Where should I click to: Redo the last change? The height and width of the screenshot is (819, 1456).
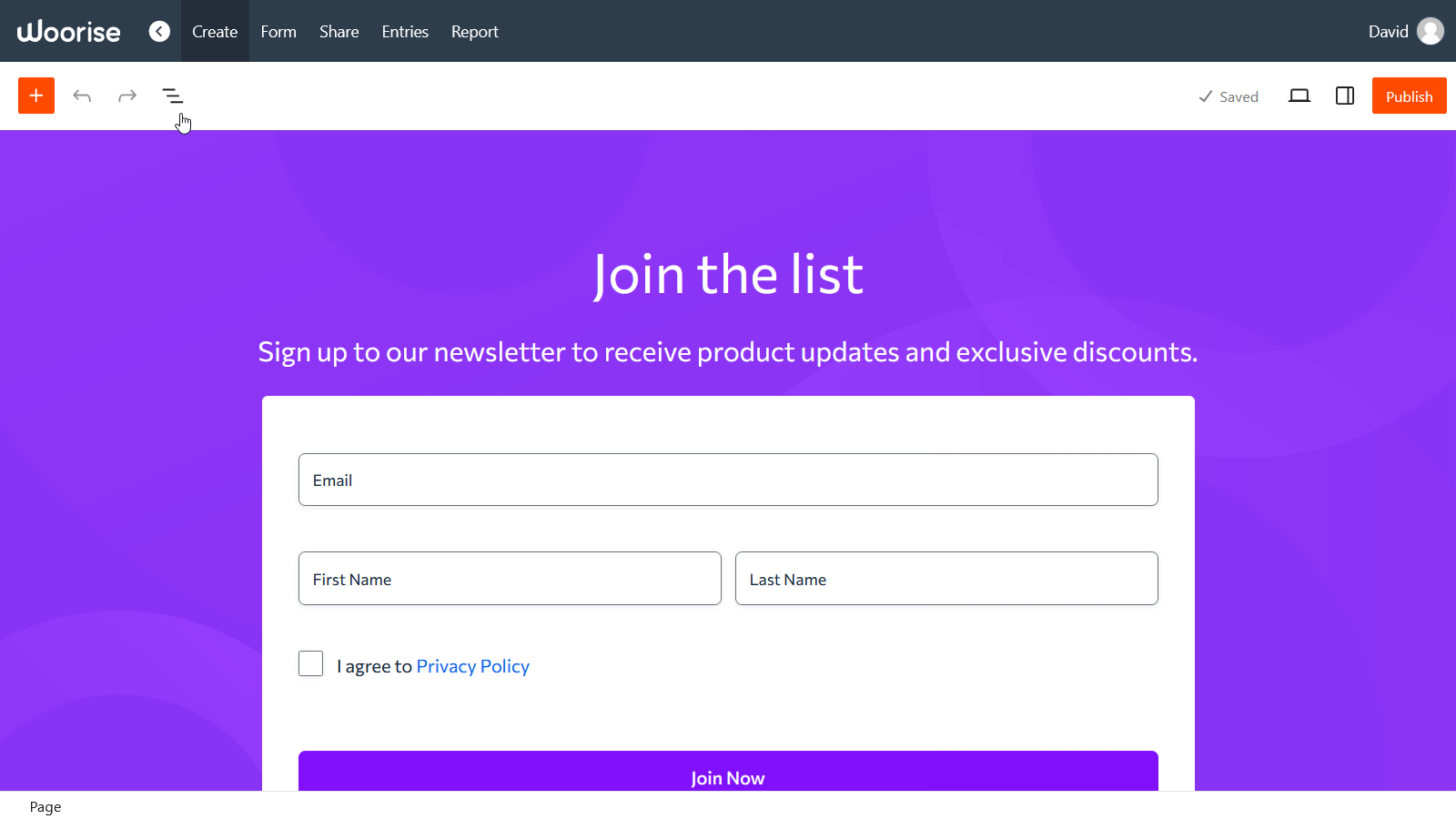[127, 96]
